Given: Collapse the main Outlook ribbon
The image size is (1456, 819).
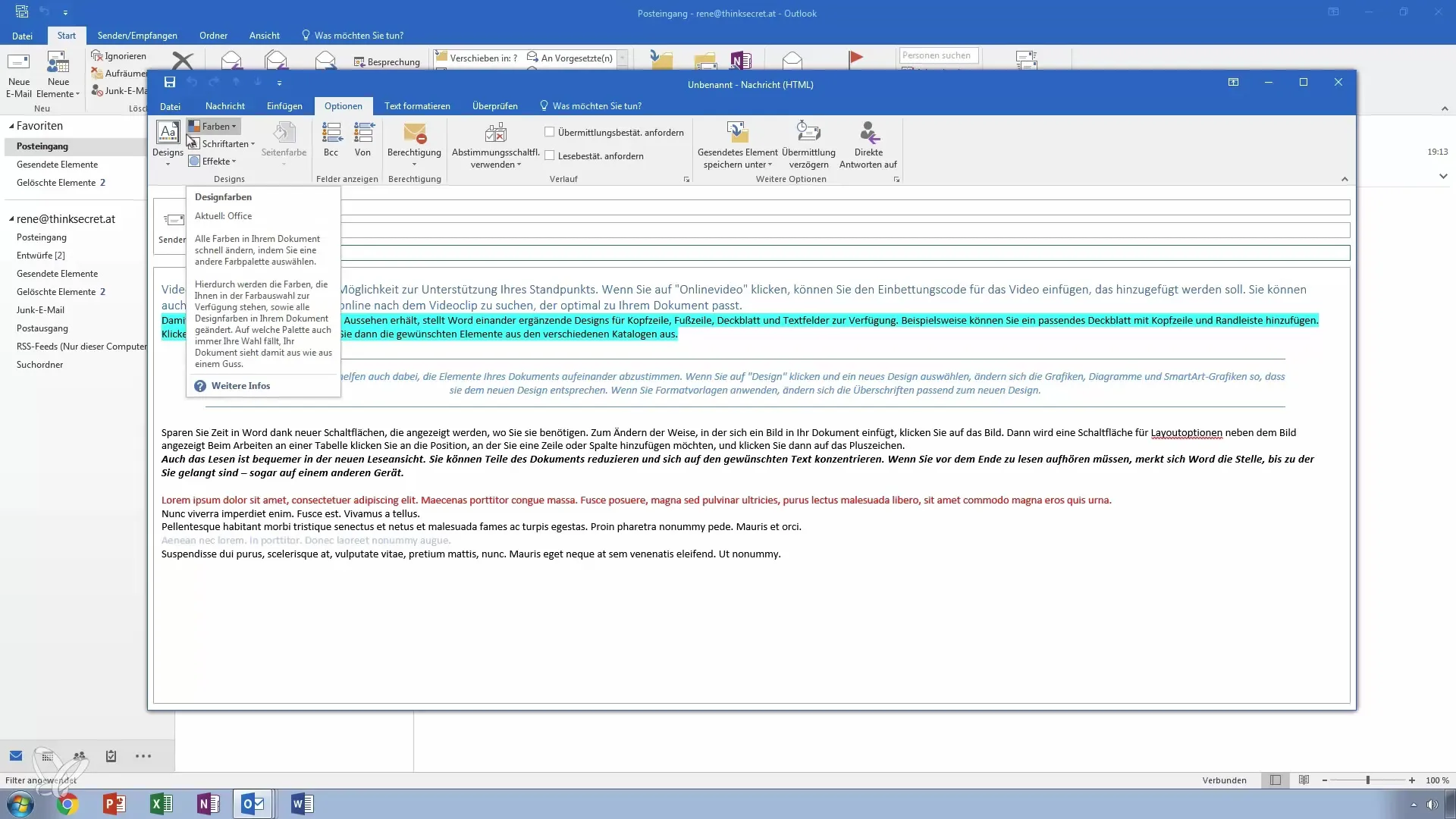Looking at the screenshot, I should click(x=1444, y=108).
